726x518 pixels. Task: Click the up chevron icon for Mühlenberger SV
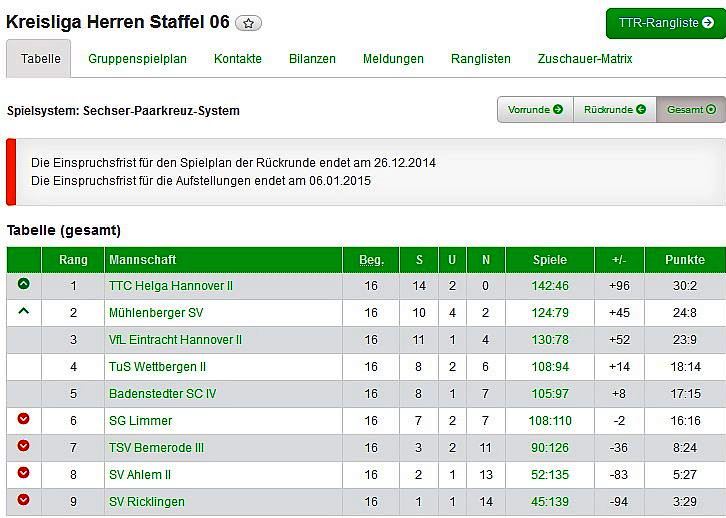pos(24,312)
